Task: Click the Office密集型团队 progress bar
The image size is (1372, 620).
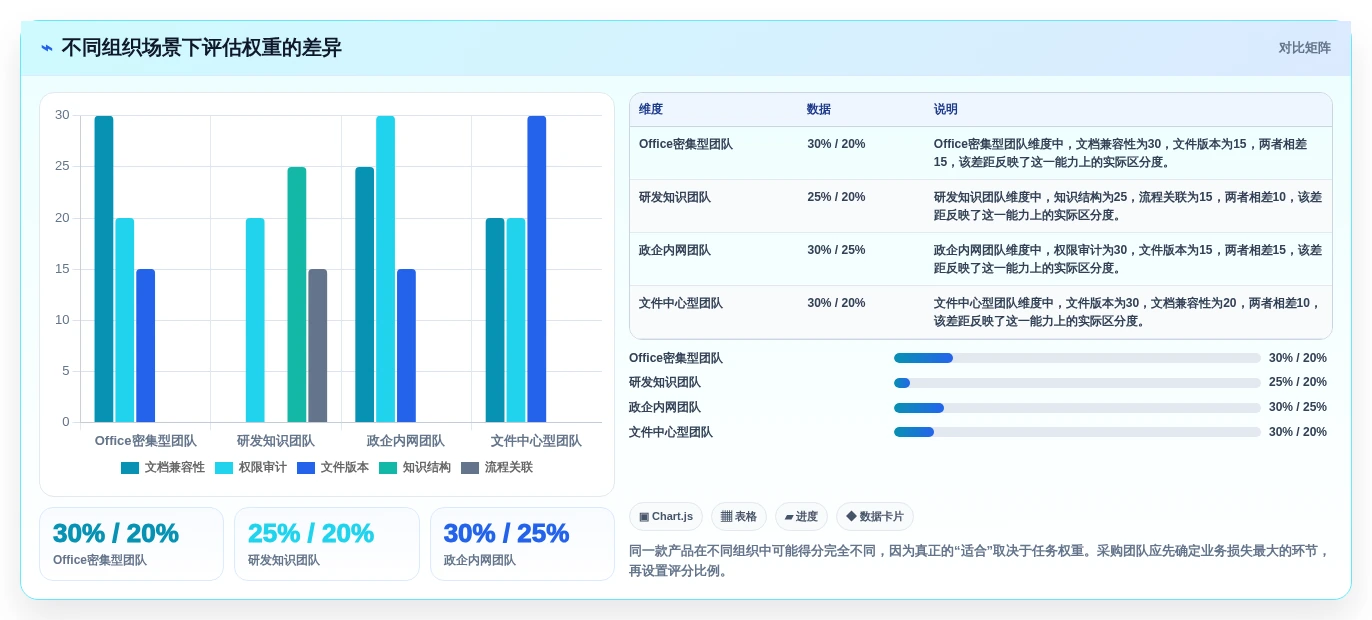Action: click(x=1077, y=358)
